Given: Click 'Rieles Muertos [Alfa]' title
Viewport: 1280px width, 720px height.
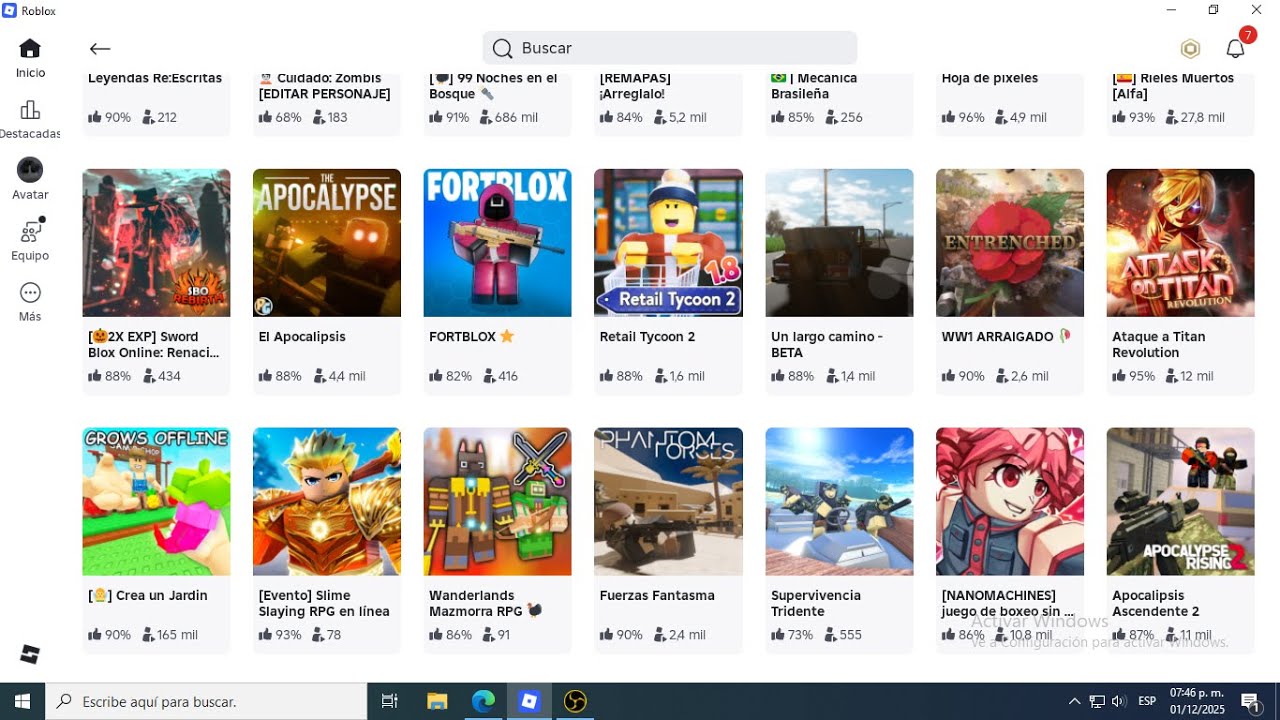Looking at the screenshot, I should 1173,86.
